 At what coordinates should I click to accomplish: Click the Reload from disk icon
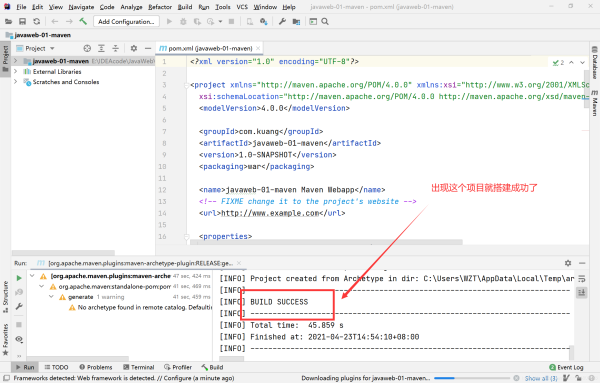coord(36,21)
